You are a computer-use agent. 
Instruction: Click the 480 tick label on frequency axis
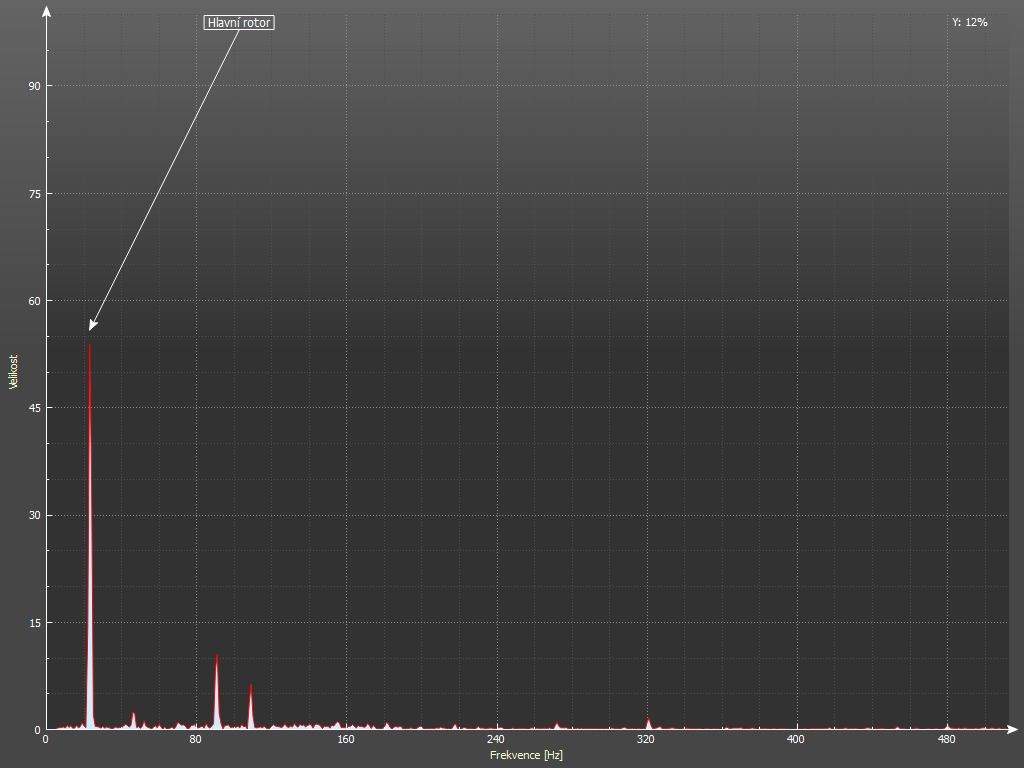pyautogui.click(x=946, y=740)
